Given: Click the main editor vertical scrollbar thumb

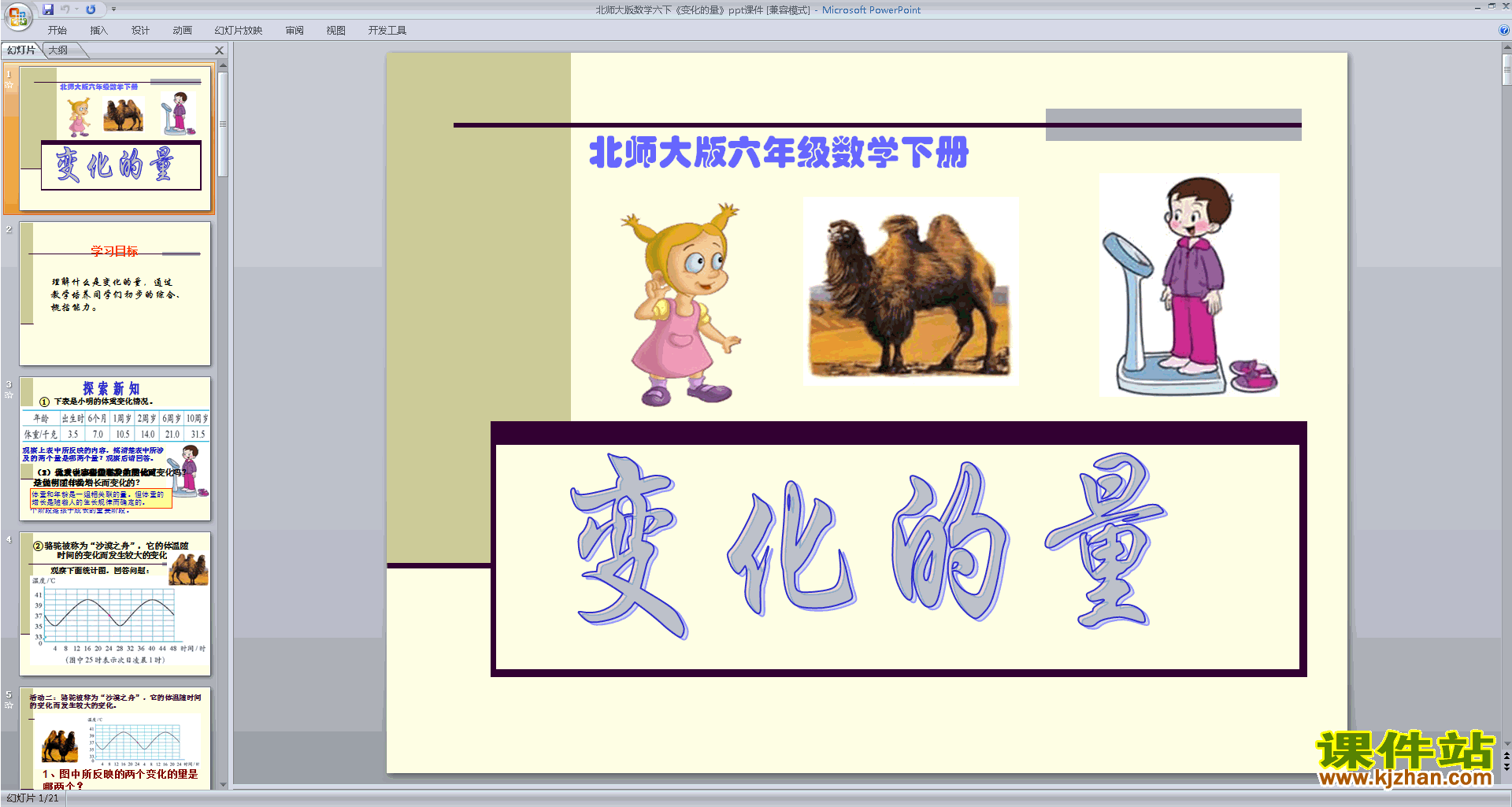Looking at the screenshot, I should [x=1506, y=69].
